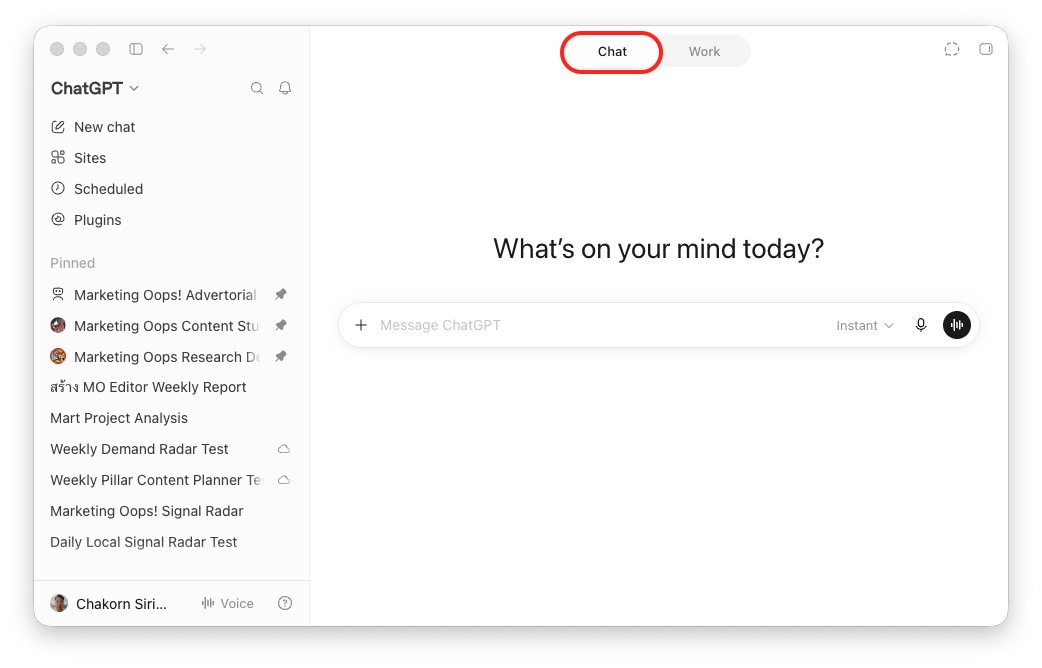
Task: Open Weekly Pillar Content Planner chat
Action: [x=157, y=480]
